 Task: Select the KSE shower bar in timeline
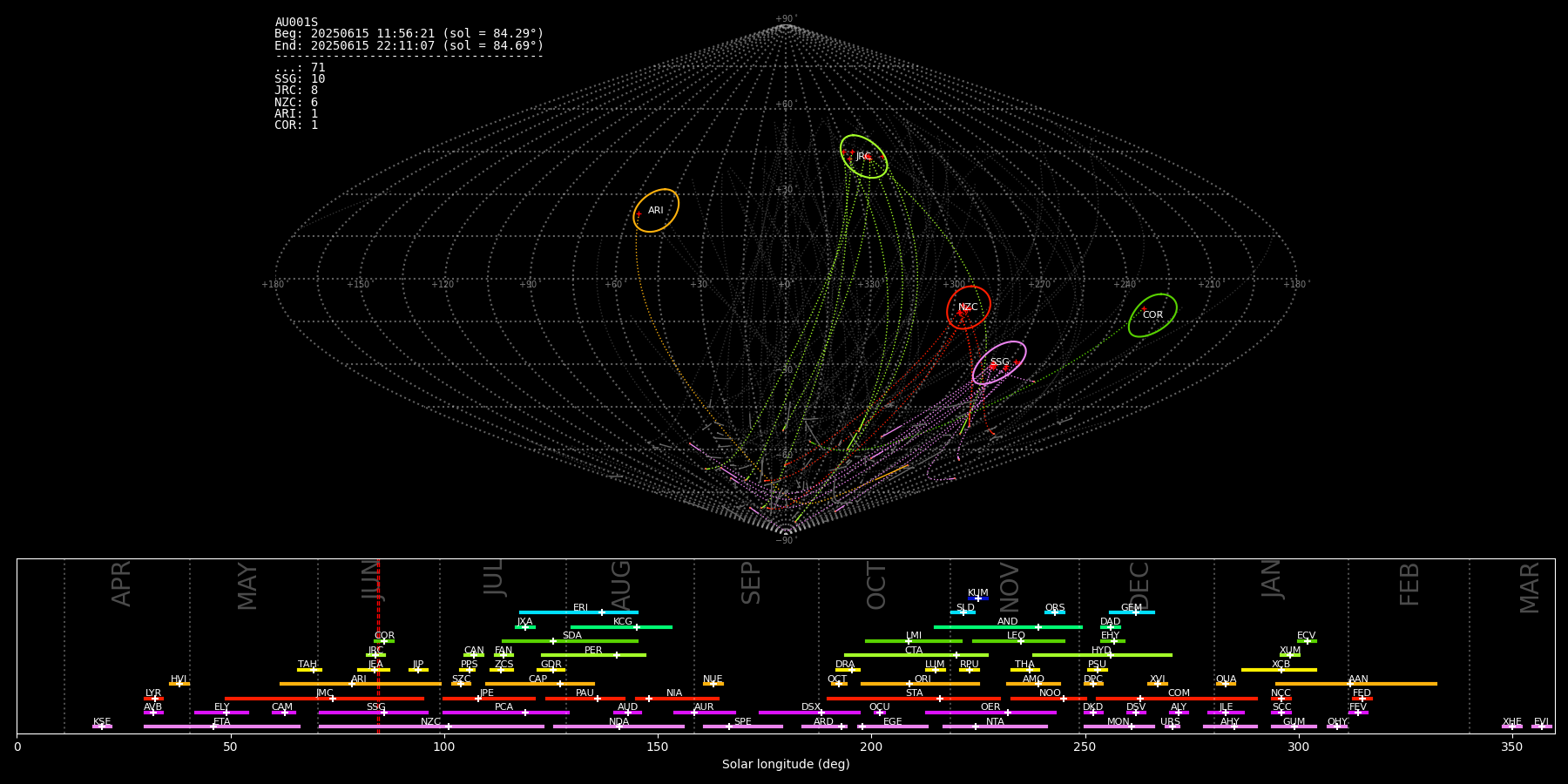pos(102,727)
